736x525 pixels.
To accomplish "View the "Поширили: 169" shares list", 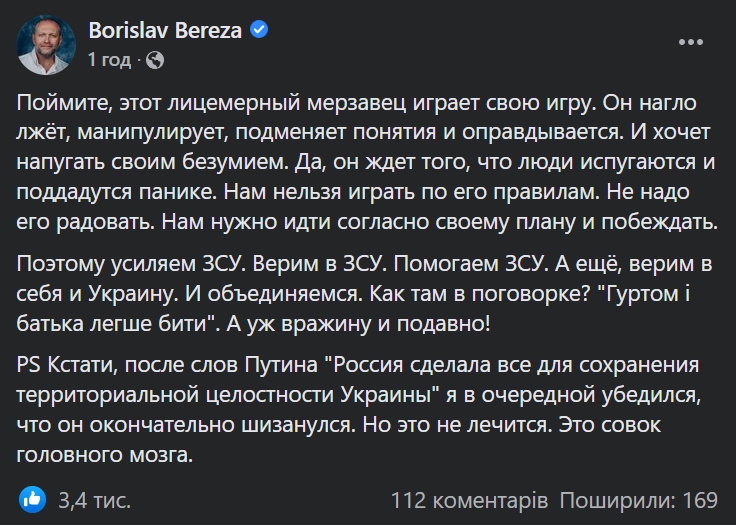I will tap(639, 498).
